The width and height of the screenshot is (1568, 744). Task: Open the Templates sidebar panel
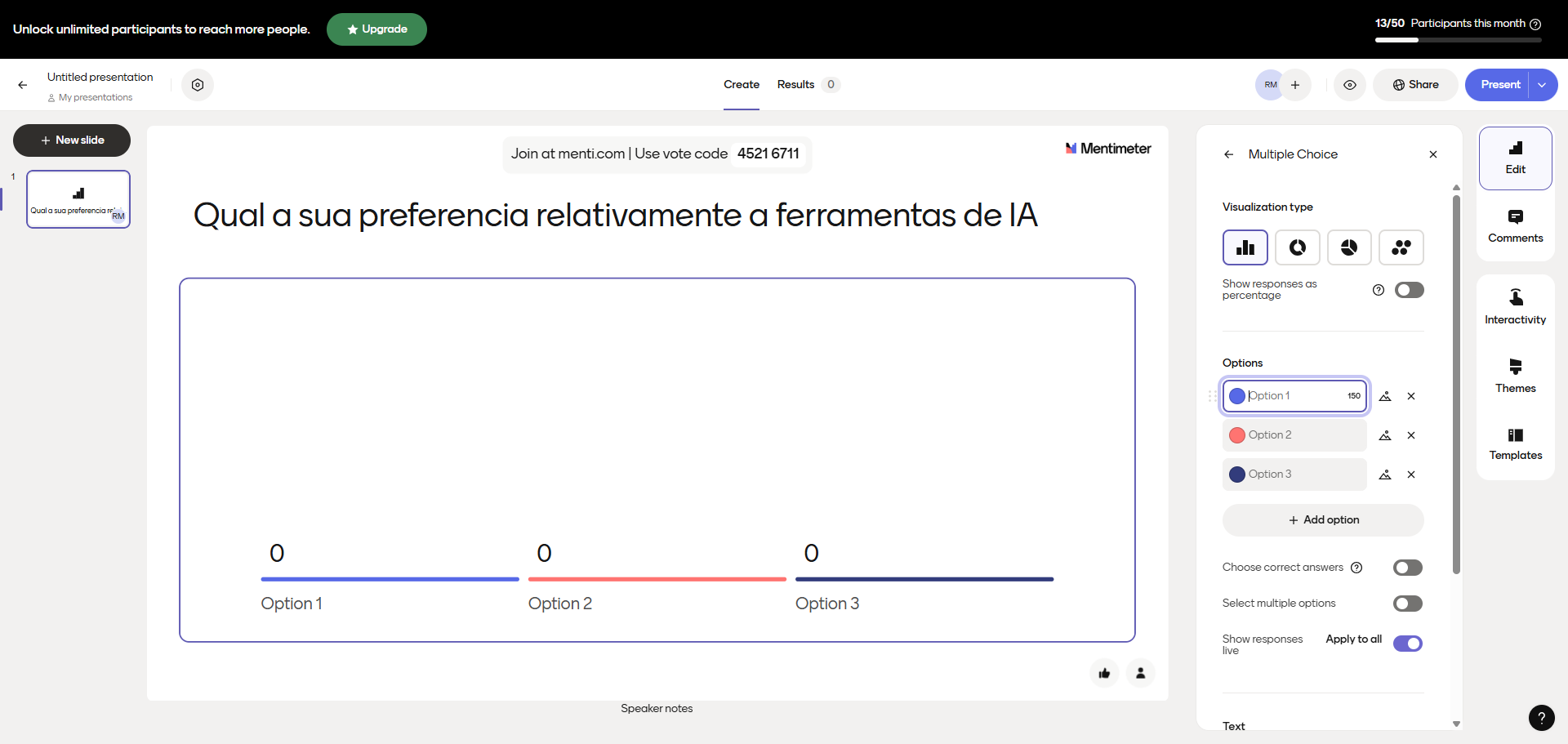(1516, 444)
